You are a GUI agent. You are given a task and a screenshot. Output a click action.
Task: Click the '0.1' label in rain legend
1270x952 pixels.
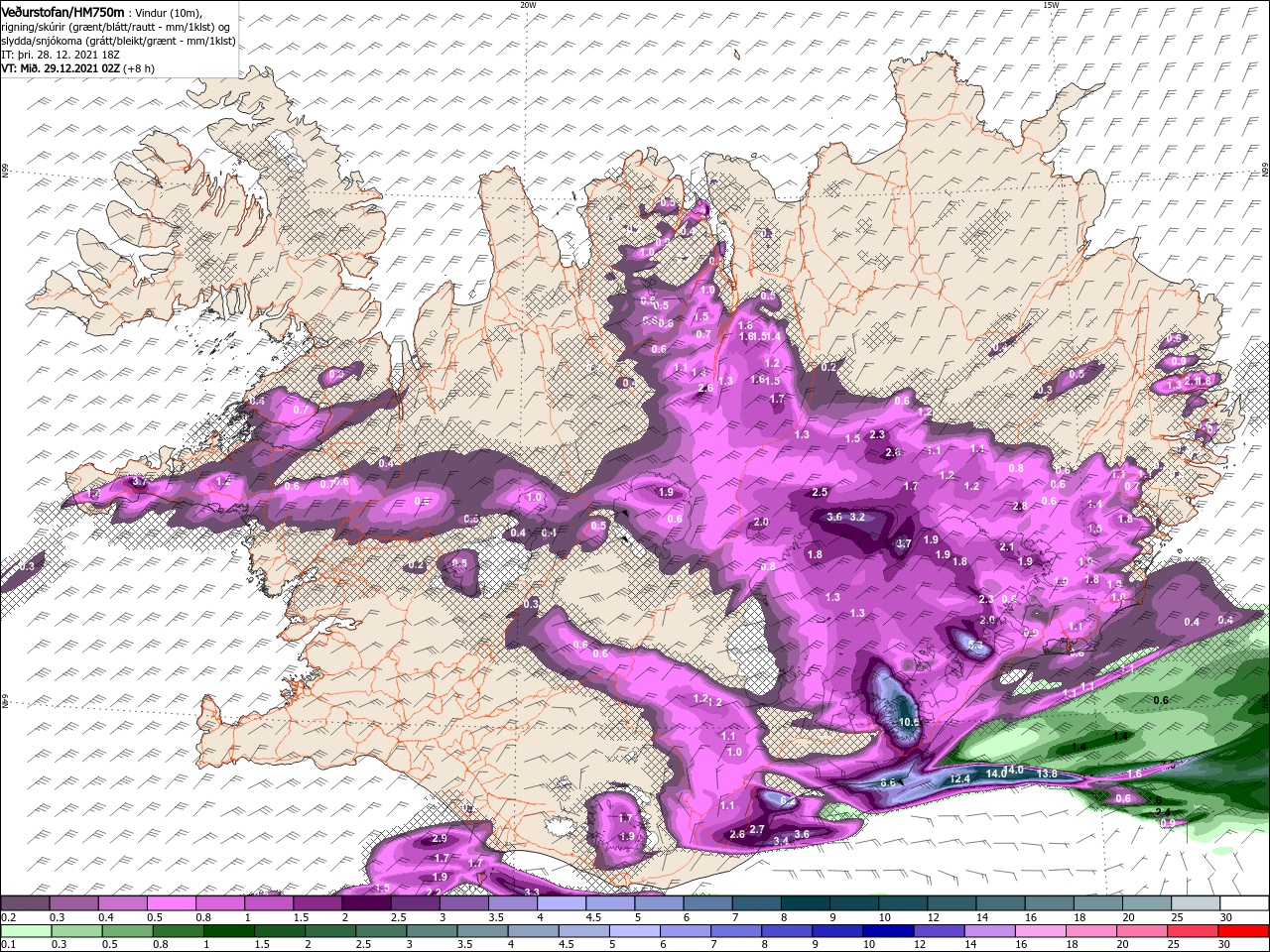click(7, 945)
